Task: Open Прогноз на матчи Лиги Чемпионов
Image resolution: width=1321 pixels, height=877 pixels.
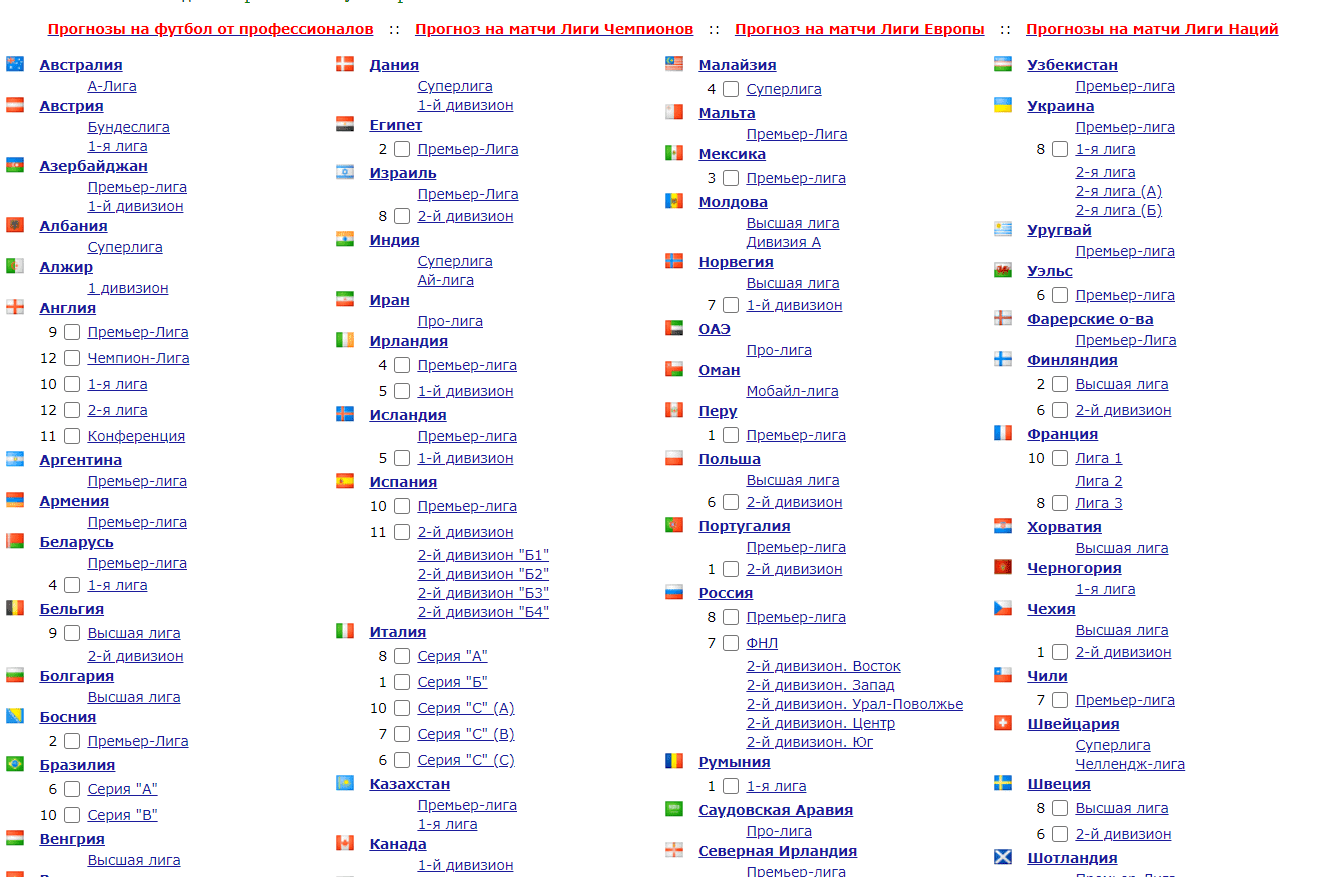Action: point(554,29)
